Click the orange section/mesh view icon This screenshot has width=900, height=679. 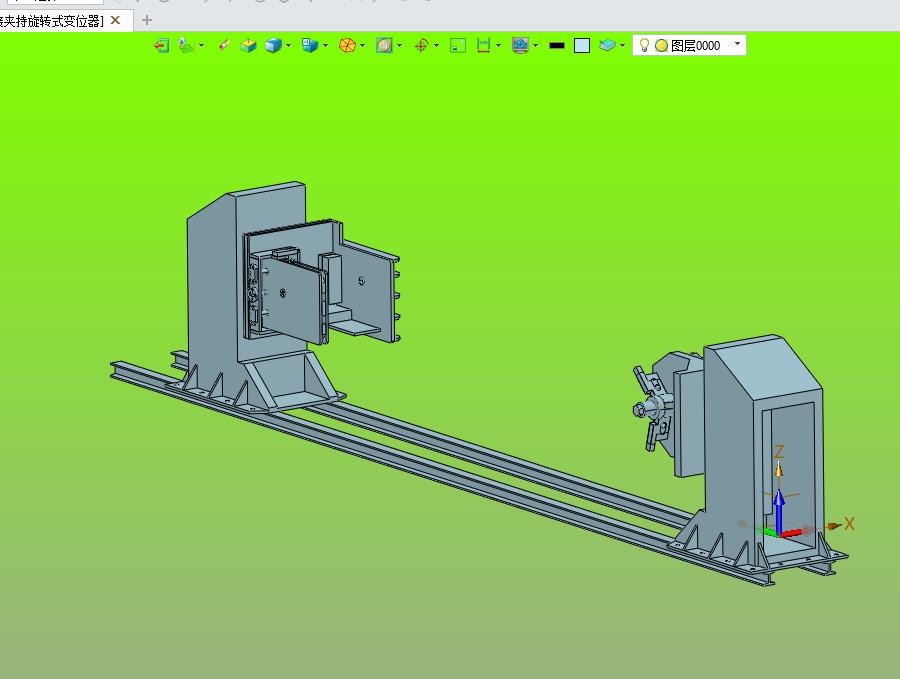(347, 45)
